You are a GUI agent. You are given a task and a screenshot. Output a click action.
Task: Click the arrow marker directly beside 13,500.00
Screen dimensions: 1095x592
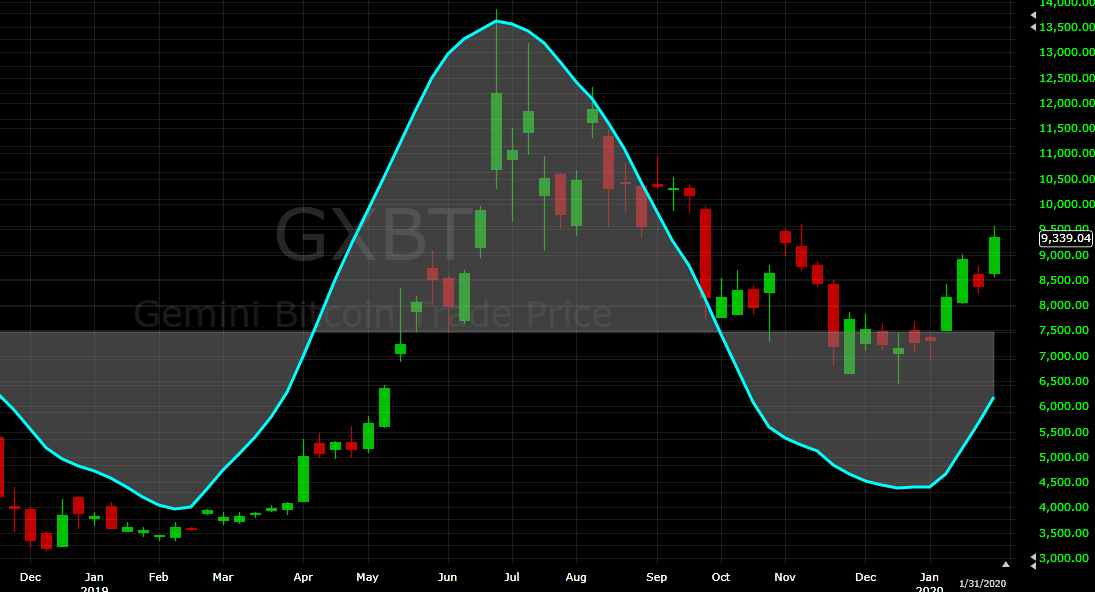[1033, 27]
